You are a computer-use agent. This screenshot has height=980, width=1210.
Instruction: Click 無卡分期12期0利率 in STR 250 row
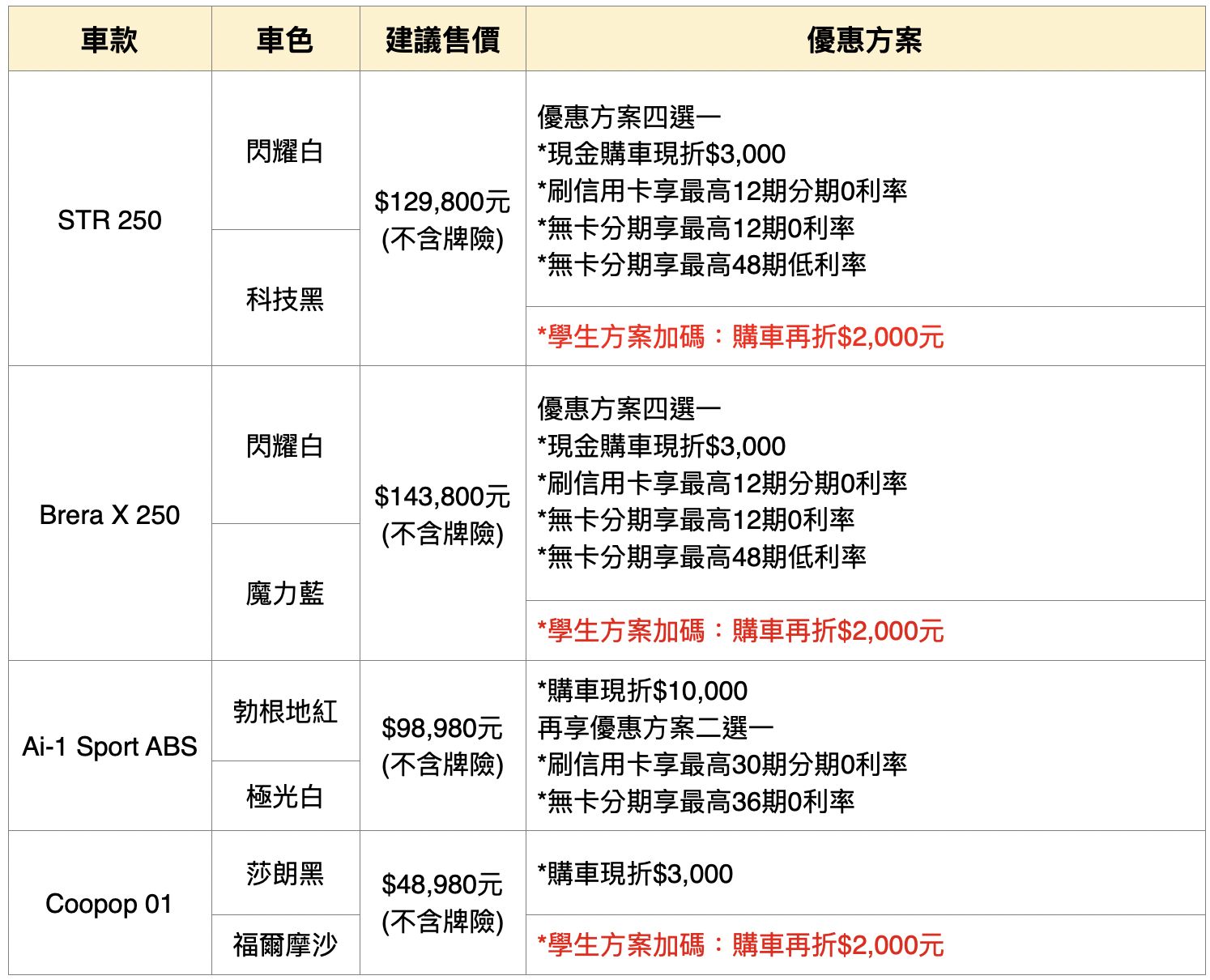click(x=696, y=228)
